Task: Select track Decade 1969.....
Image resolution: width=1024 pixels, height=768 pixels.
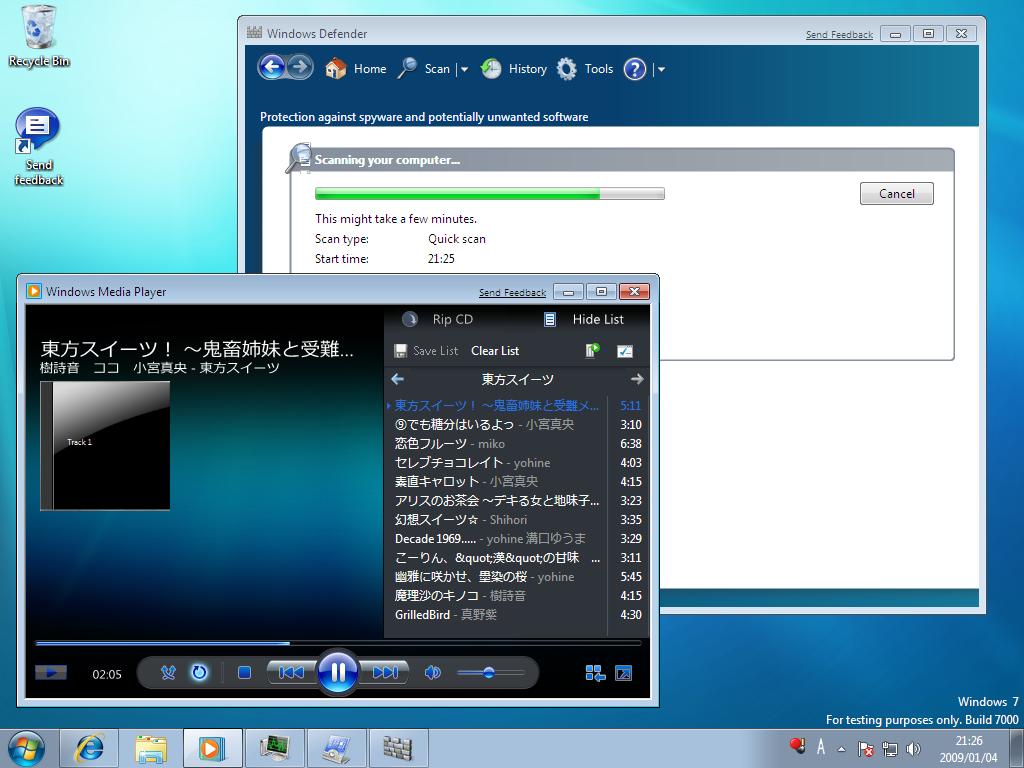Action: [517, 539]
